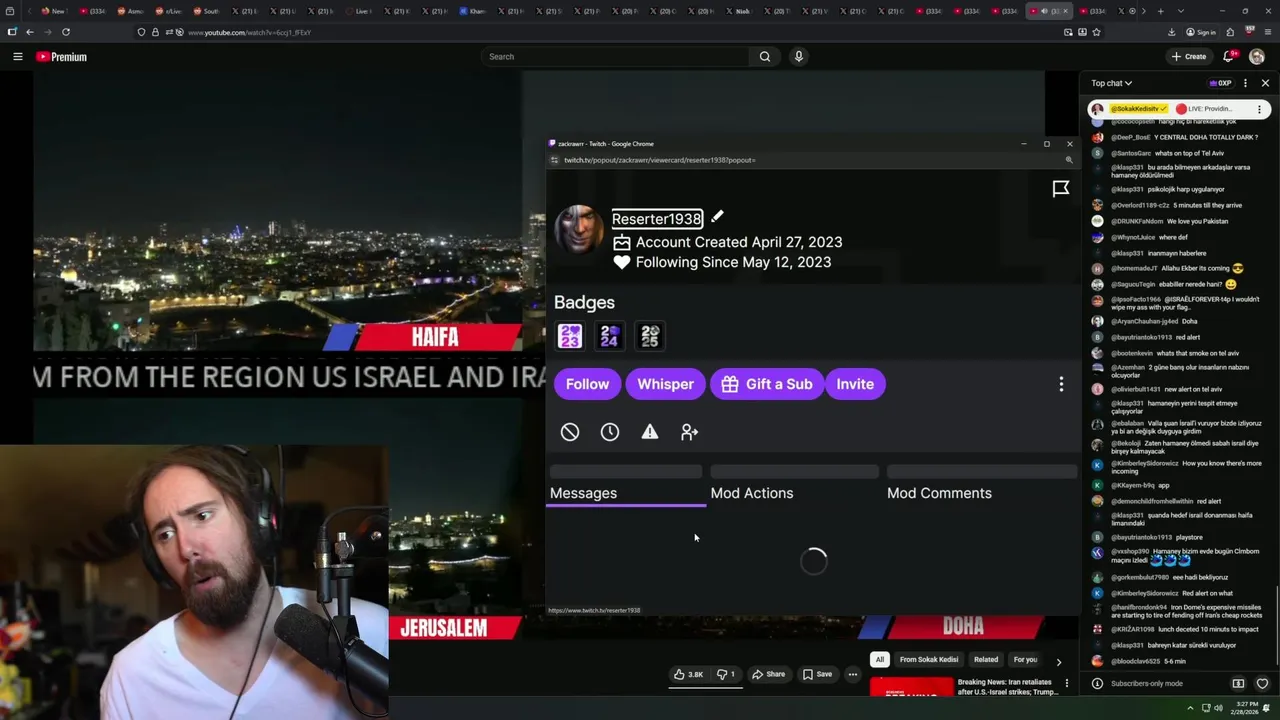Click the YouTube Premium logo
1280x720 pixels.
click(x=62, y=57)
